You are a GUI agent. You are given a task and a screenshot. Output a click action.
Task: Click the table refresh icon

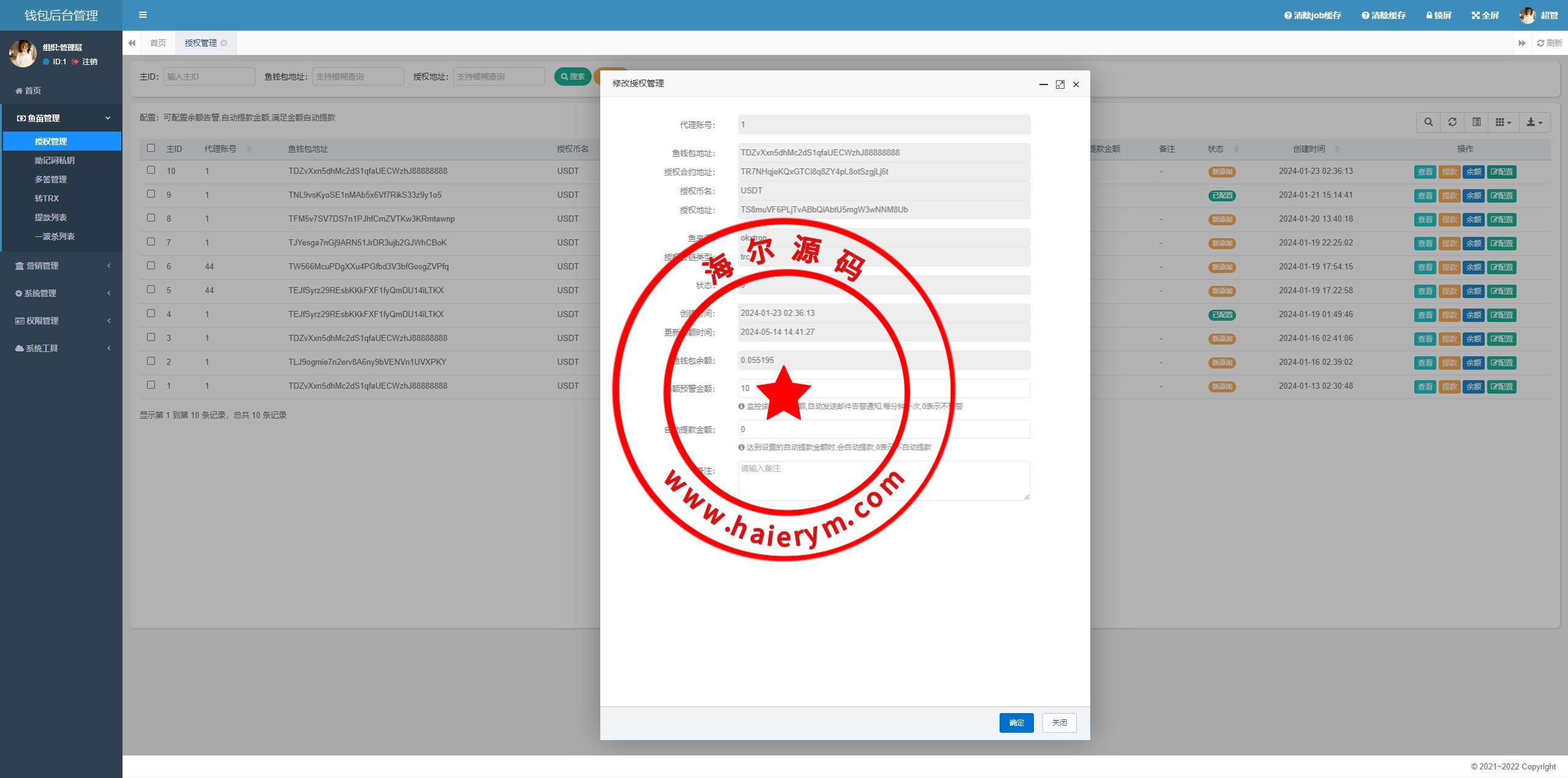tap(1452, 122)
